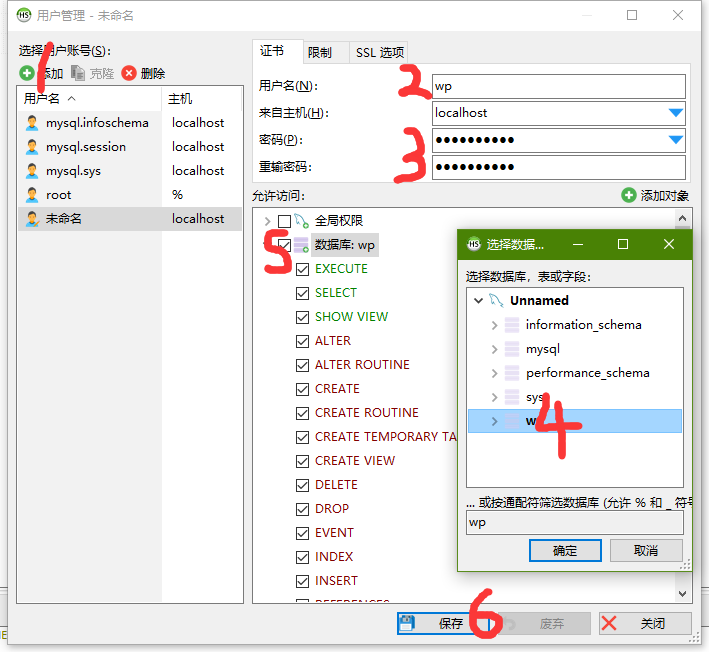Expand the information_schema database
This screenshot has height=652, width=709.
click(494, 325)
